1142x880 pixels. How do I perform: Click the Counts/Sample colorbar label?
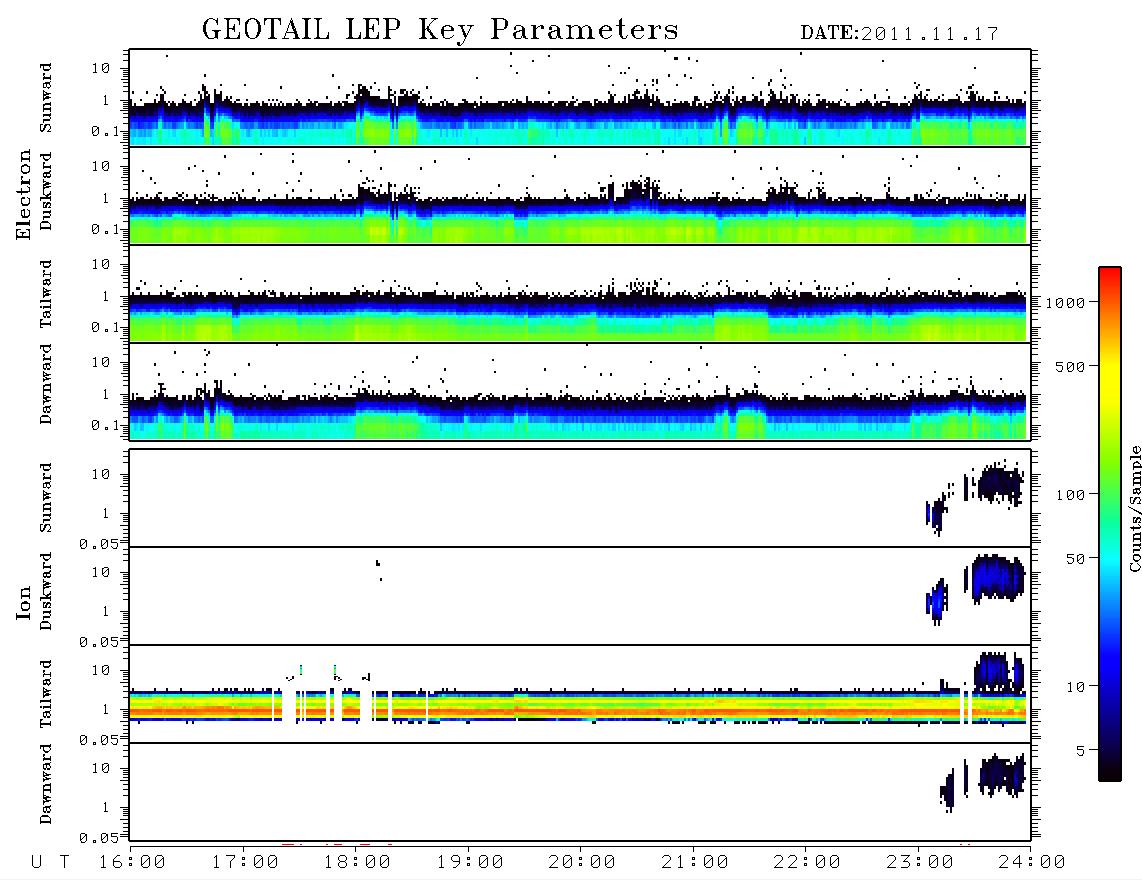pos(1134,508)
